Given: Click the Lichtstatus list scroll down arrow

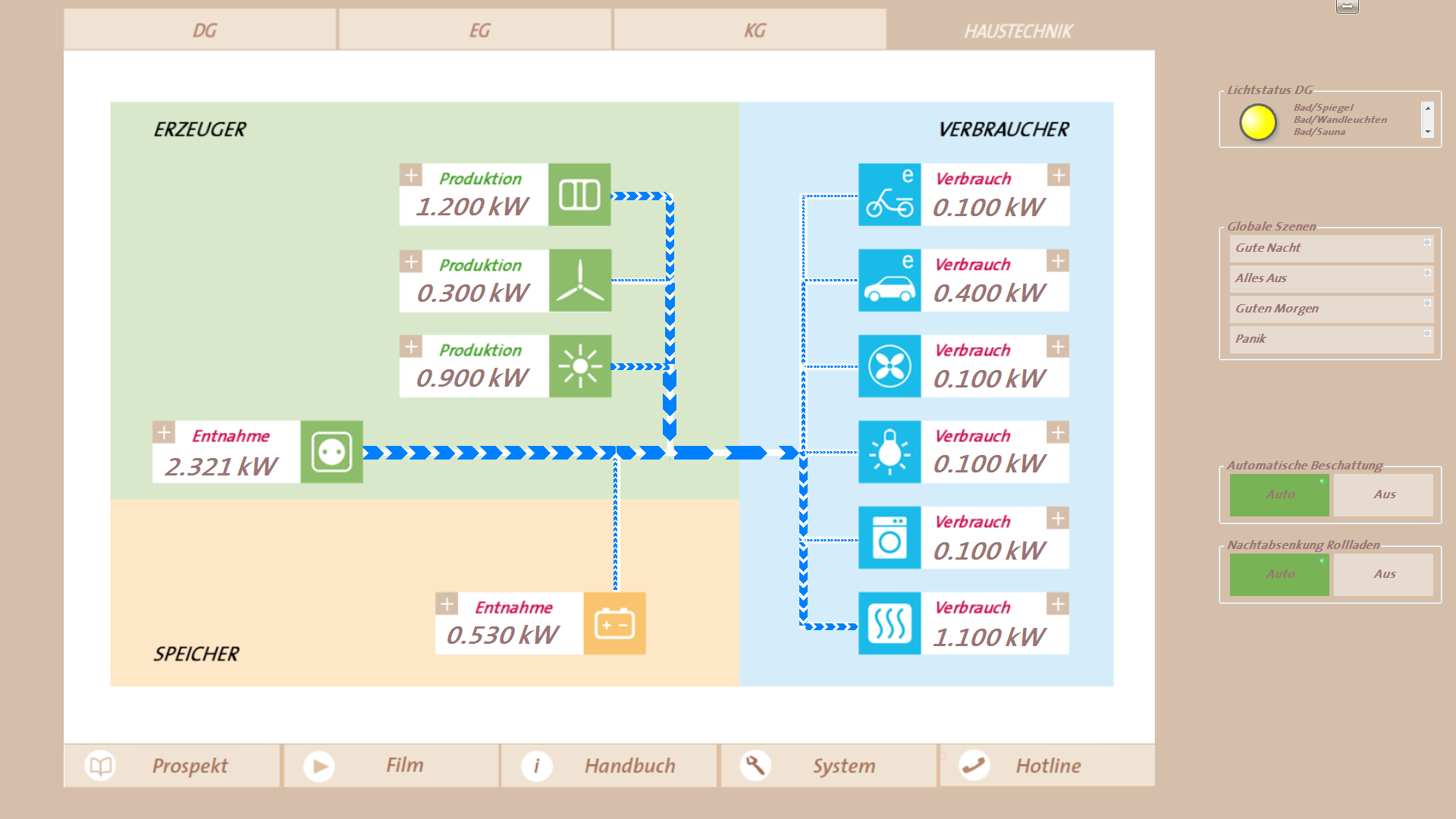Looking at the screenshot, I should [1428, 132].
